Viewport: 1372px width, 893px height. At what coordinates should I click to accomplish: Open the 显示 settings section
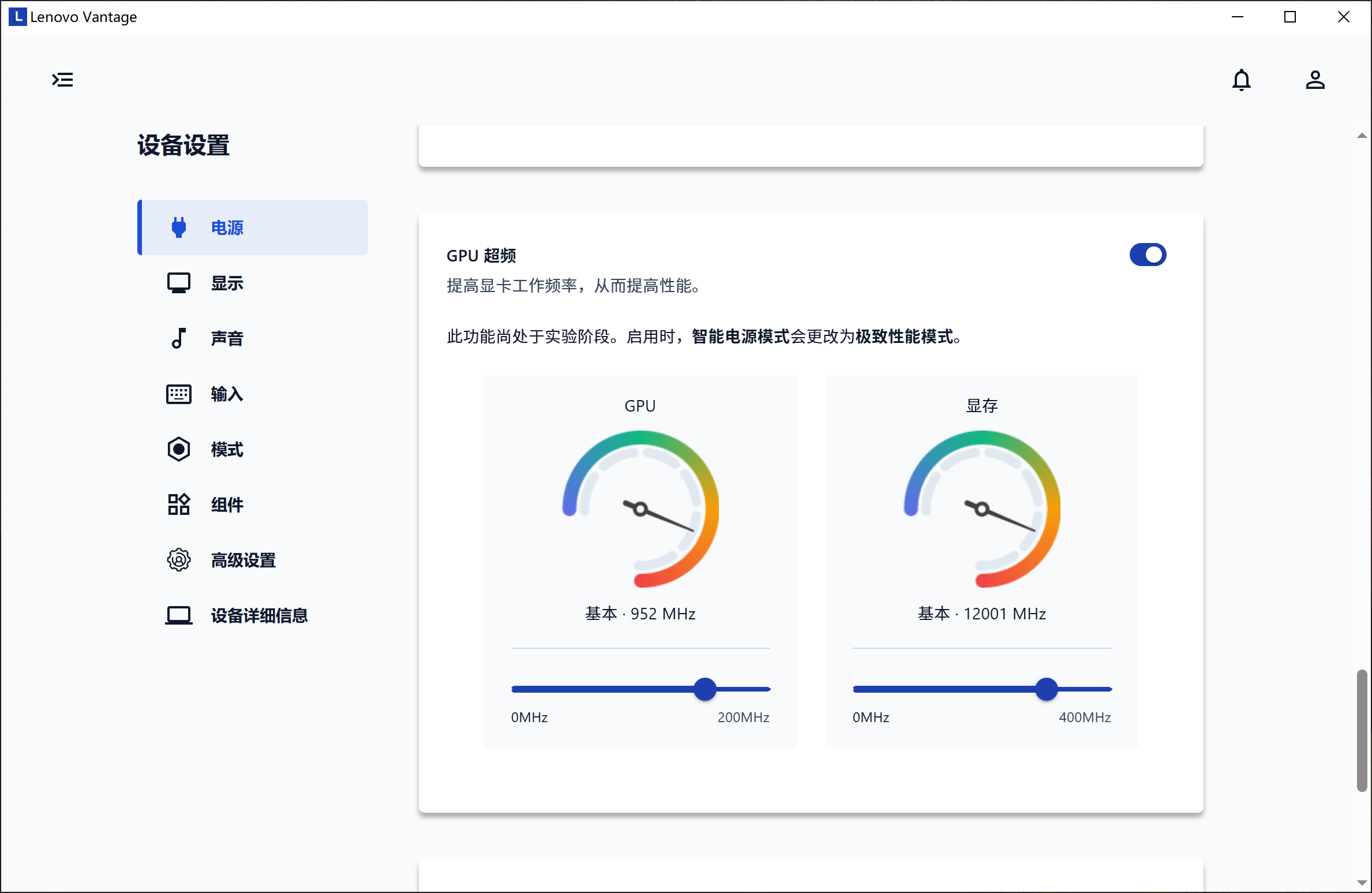tap(227, 283)
